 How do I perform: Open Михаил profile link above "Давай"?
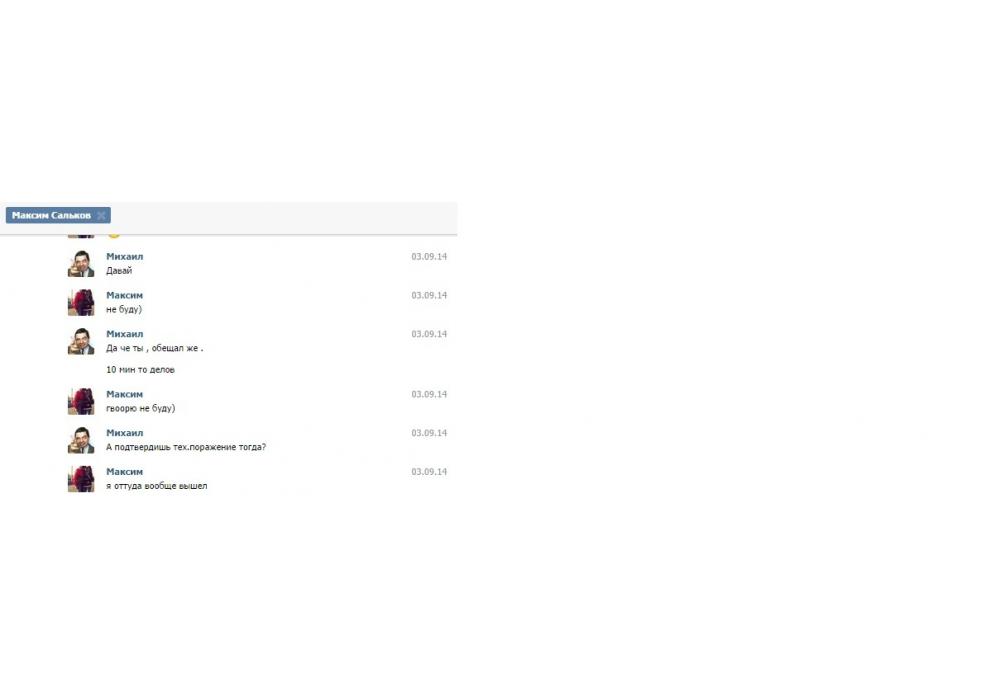[124, 256]
